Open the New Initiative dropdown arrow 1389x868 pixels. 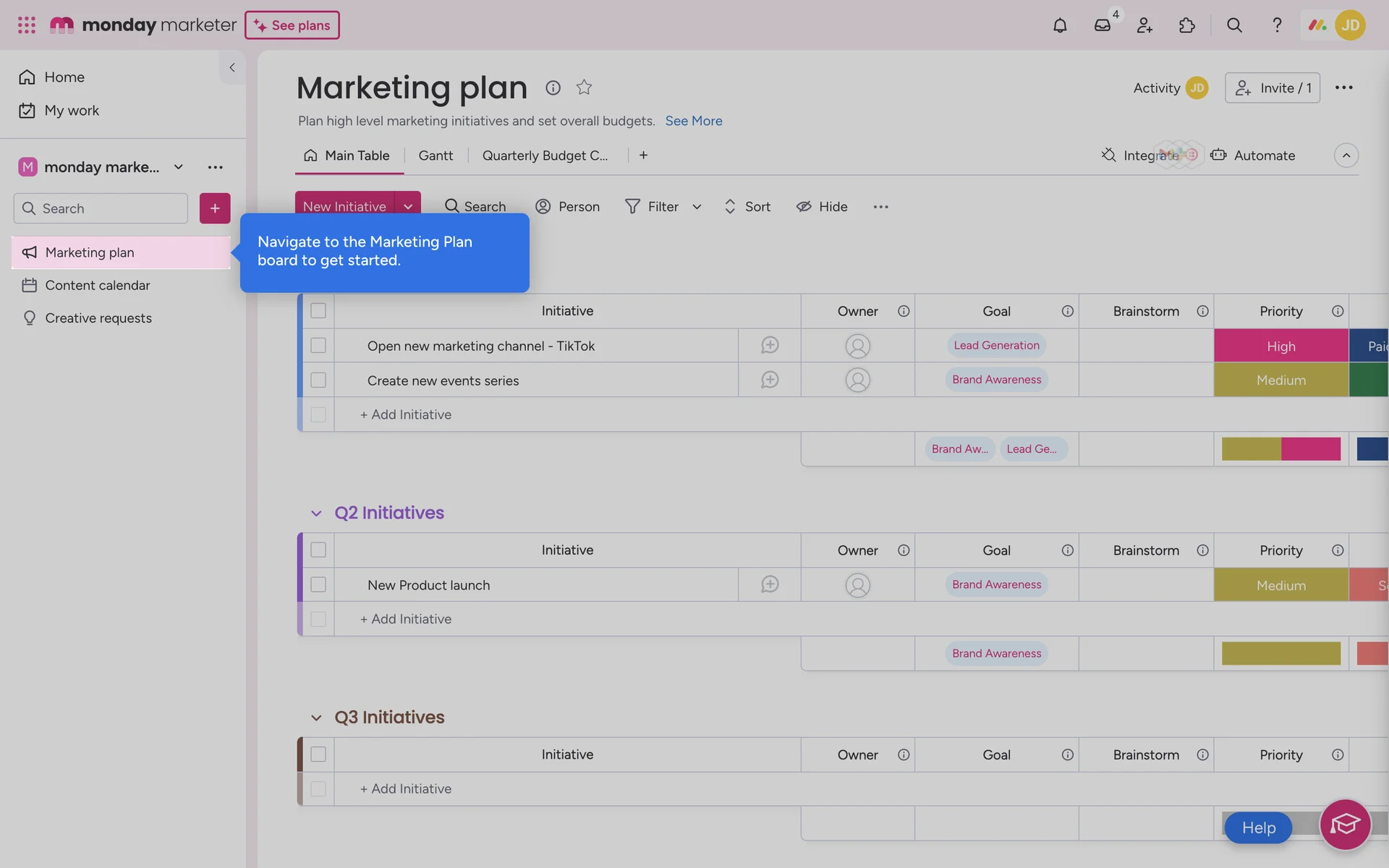click(408, 207)
